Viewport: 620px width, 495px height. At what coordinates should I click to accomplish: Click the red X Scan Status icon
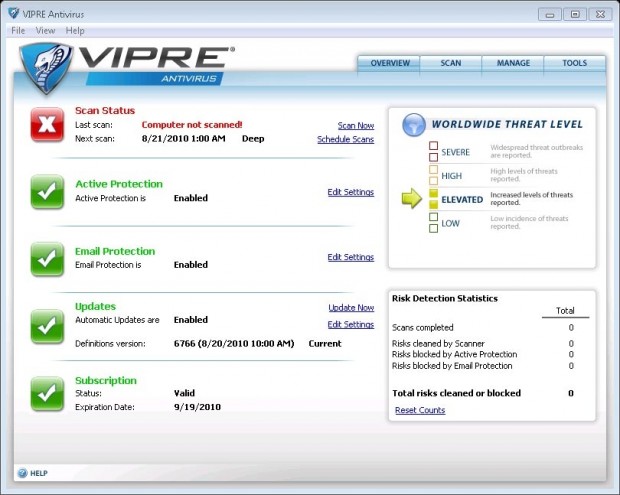(x=47, y=125)
